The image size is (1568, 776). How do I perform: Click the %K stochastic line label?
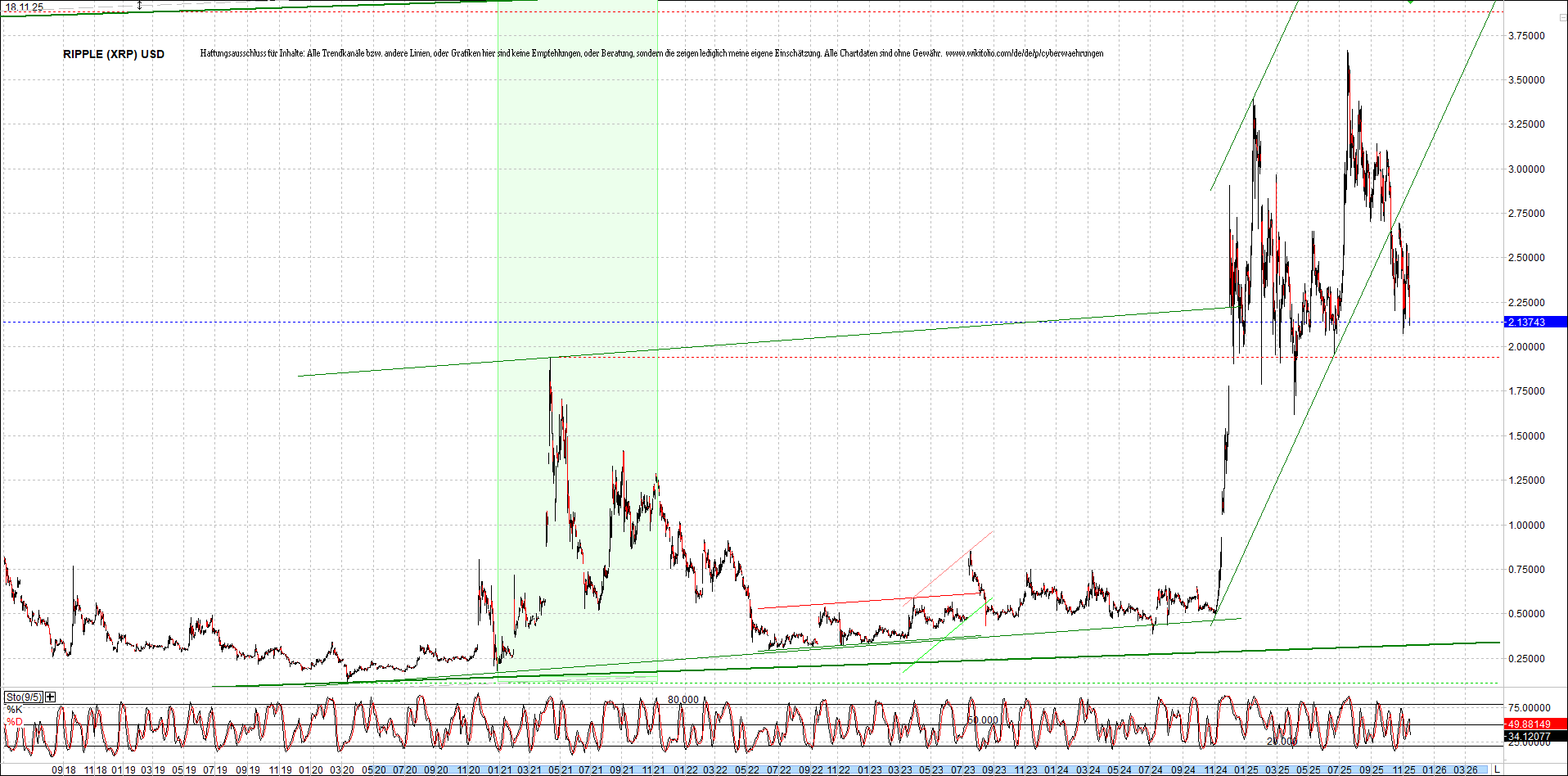pos(14,708)
